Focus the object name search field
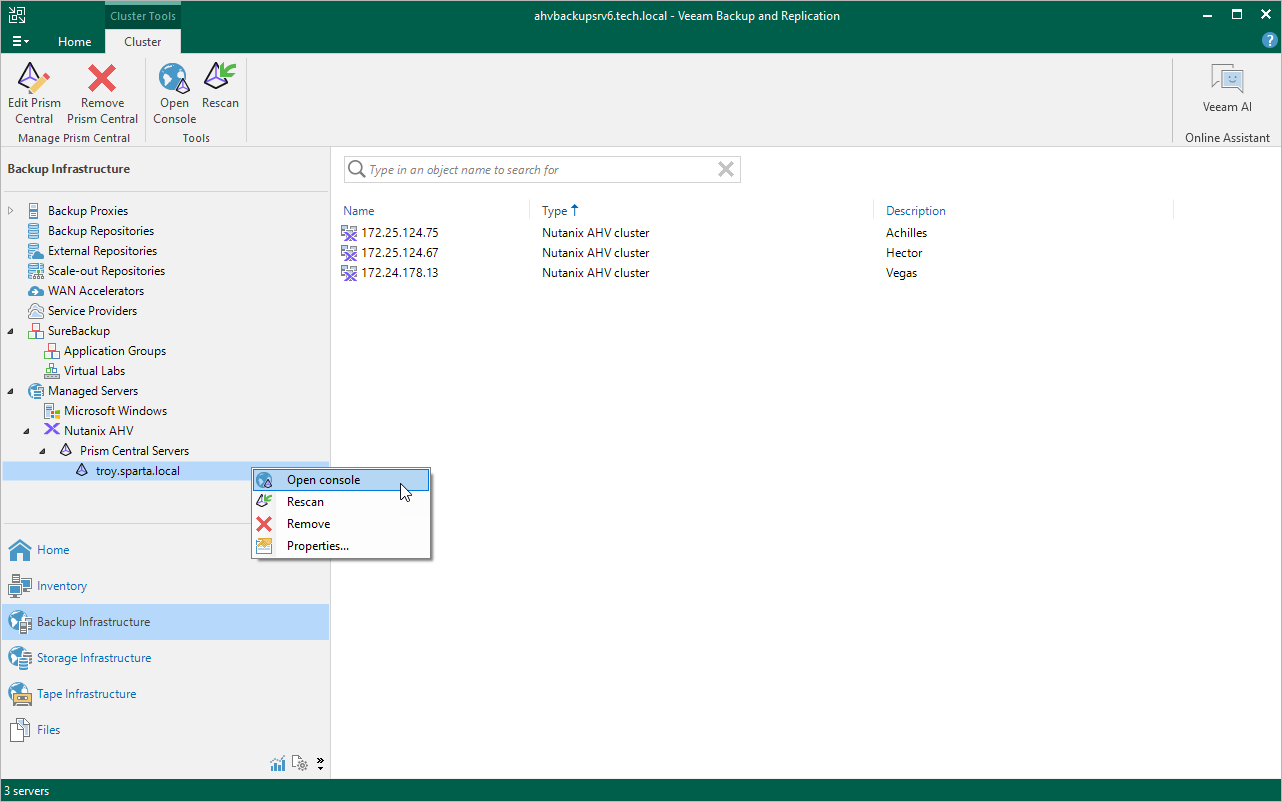 pyautogui.click(x=540, y=170)
